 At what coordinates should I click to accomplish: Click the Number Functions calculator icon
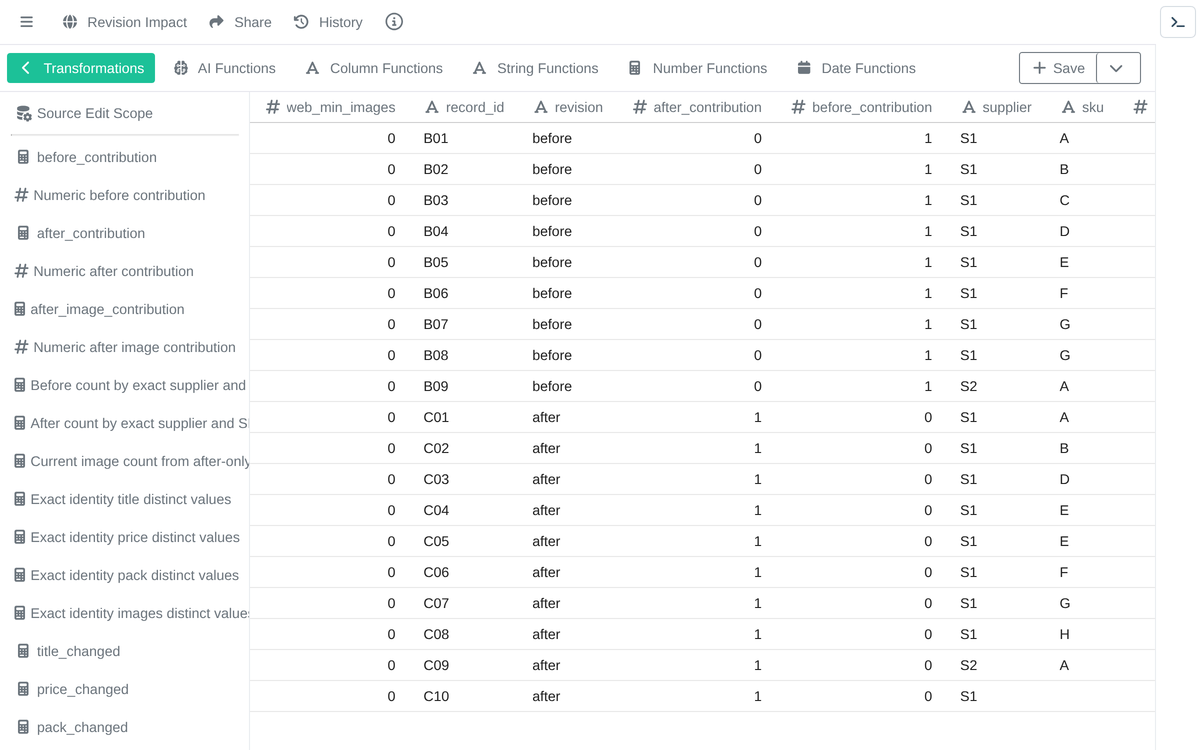635,68
